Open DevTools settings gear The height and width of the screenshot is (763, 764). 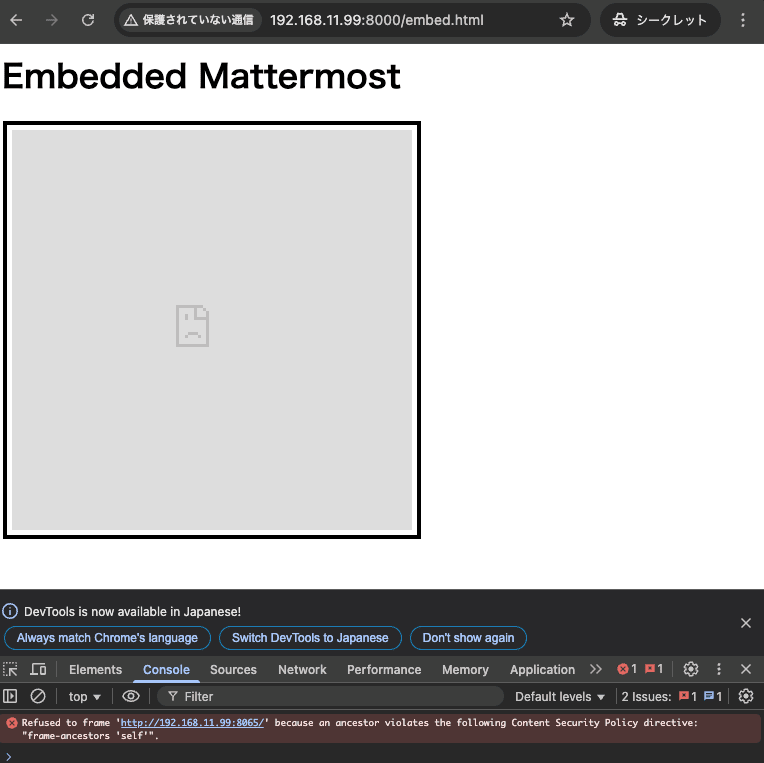coord(690,669)
